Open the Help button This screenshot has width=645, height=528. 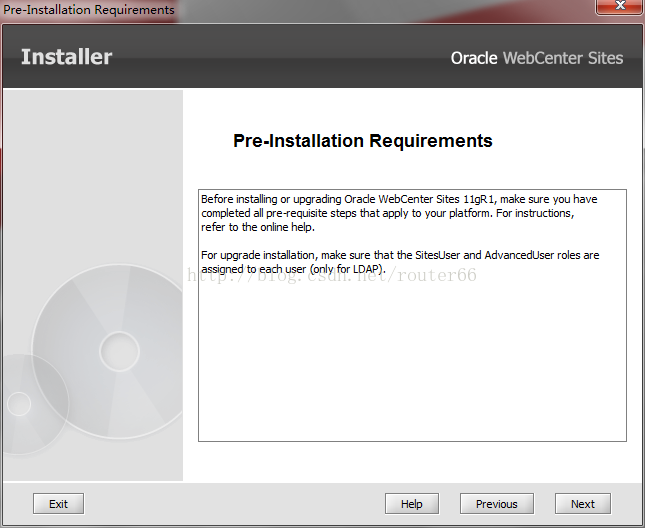pos(412,504)
